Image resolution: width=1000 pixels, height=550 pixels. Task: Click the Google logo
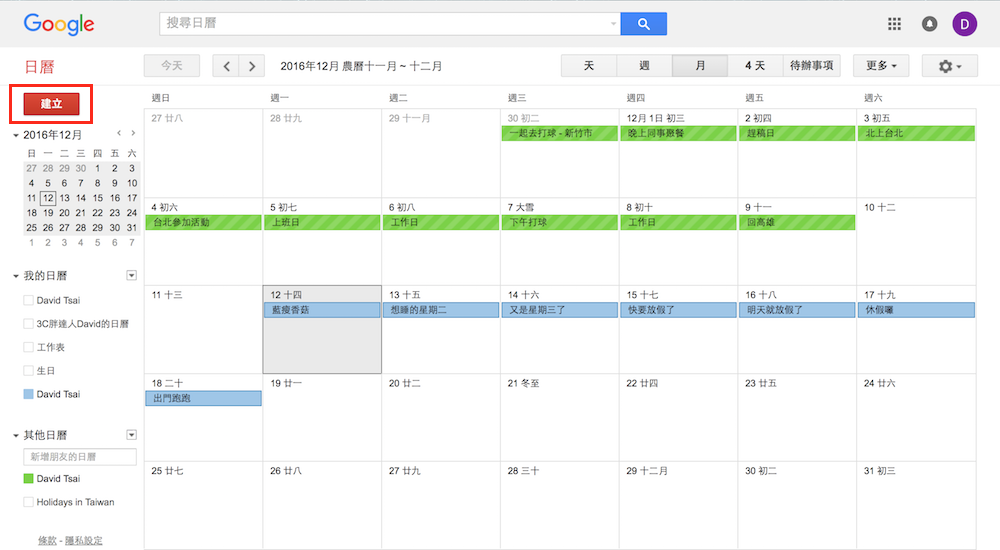(59, 25)
